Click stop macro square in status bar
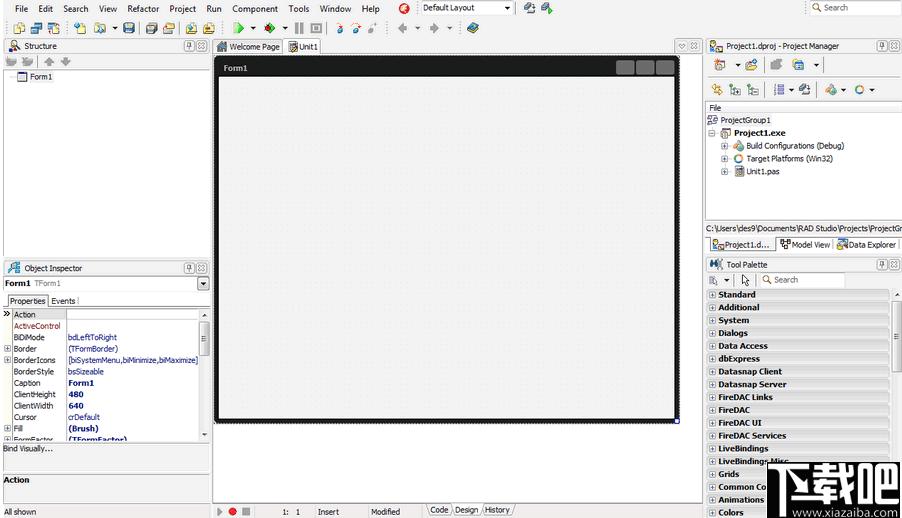This screenshot has width=902, height=518. pos(246,511)
